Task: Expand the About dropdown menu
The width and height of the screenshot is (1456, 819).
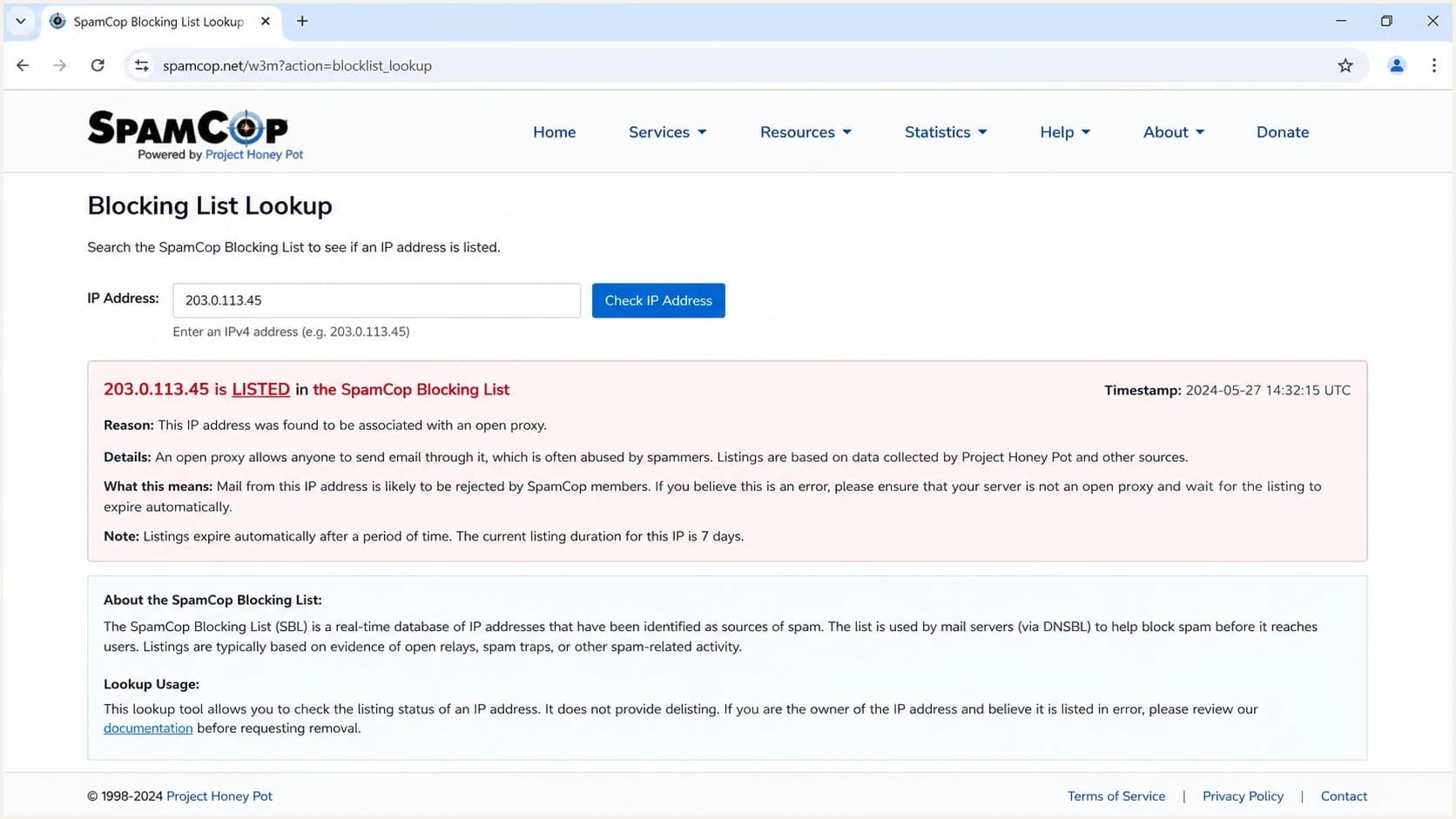Action: pos(1174,132)
